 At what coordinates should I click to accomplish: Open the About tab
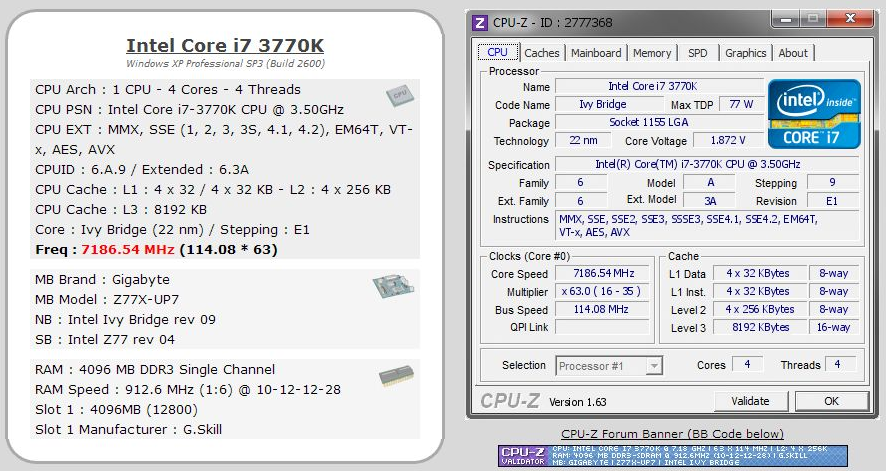click(x=793, y=53)
